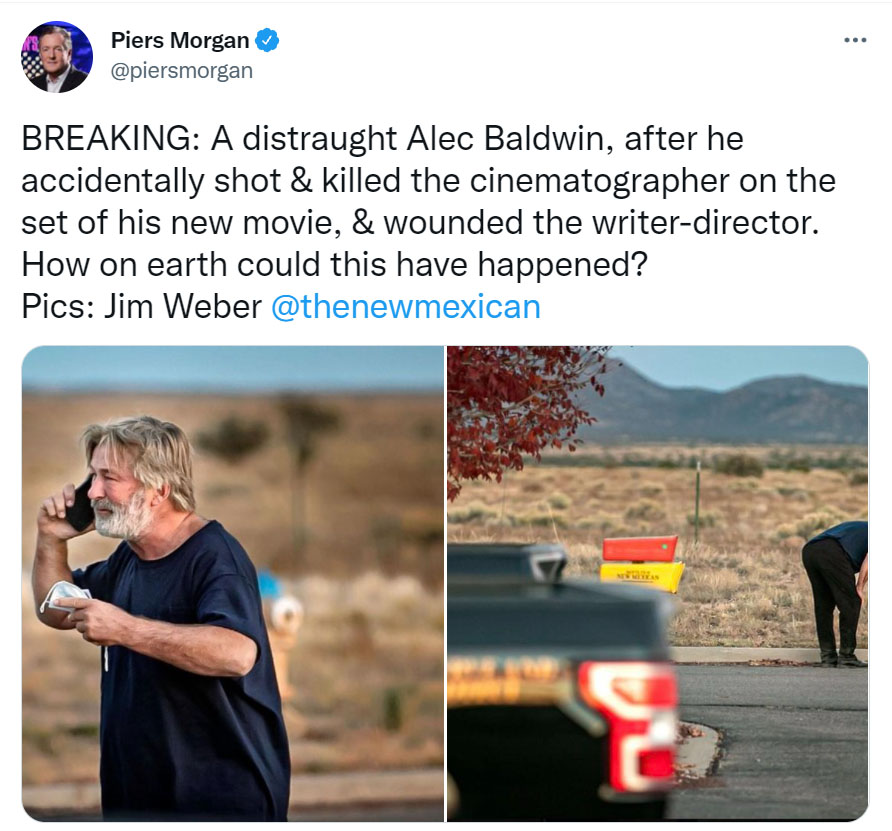Click the white face mask in man's hand
The width and height of the screenshot is (892, 831).
click(64, 597)
